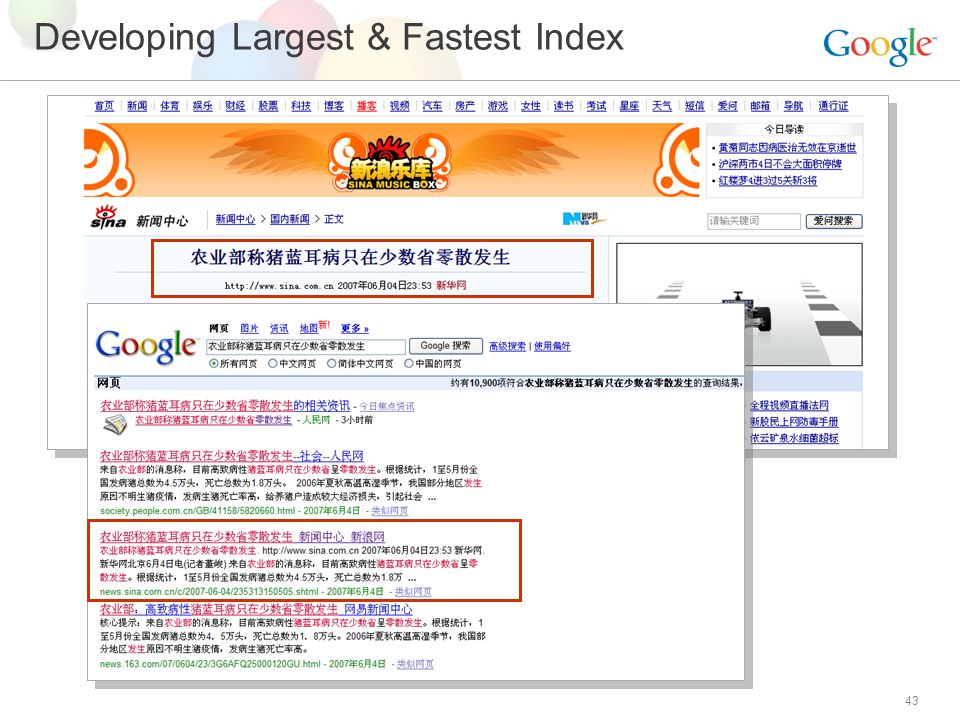
Task: Open 股票 in Sina navigation
Action: coord(268,106)
